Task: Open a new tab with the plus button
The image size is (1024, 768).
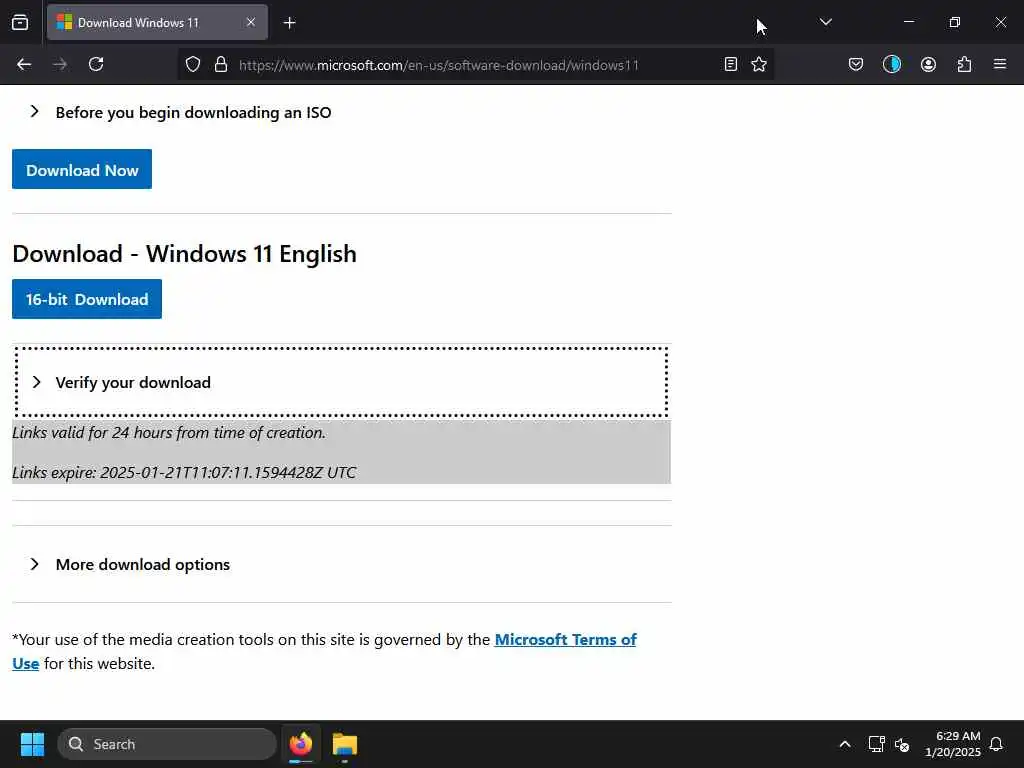Action: pos(289,23)
